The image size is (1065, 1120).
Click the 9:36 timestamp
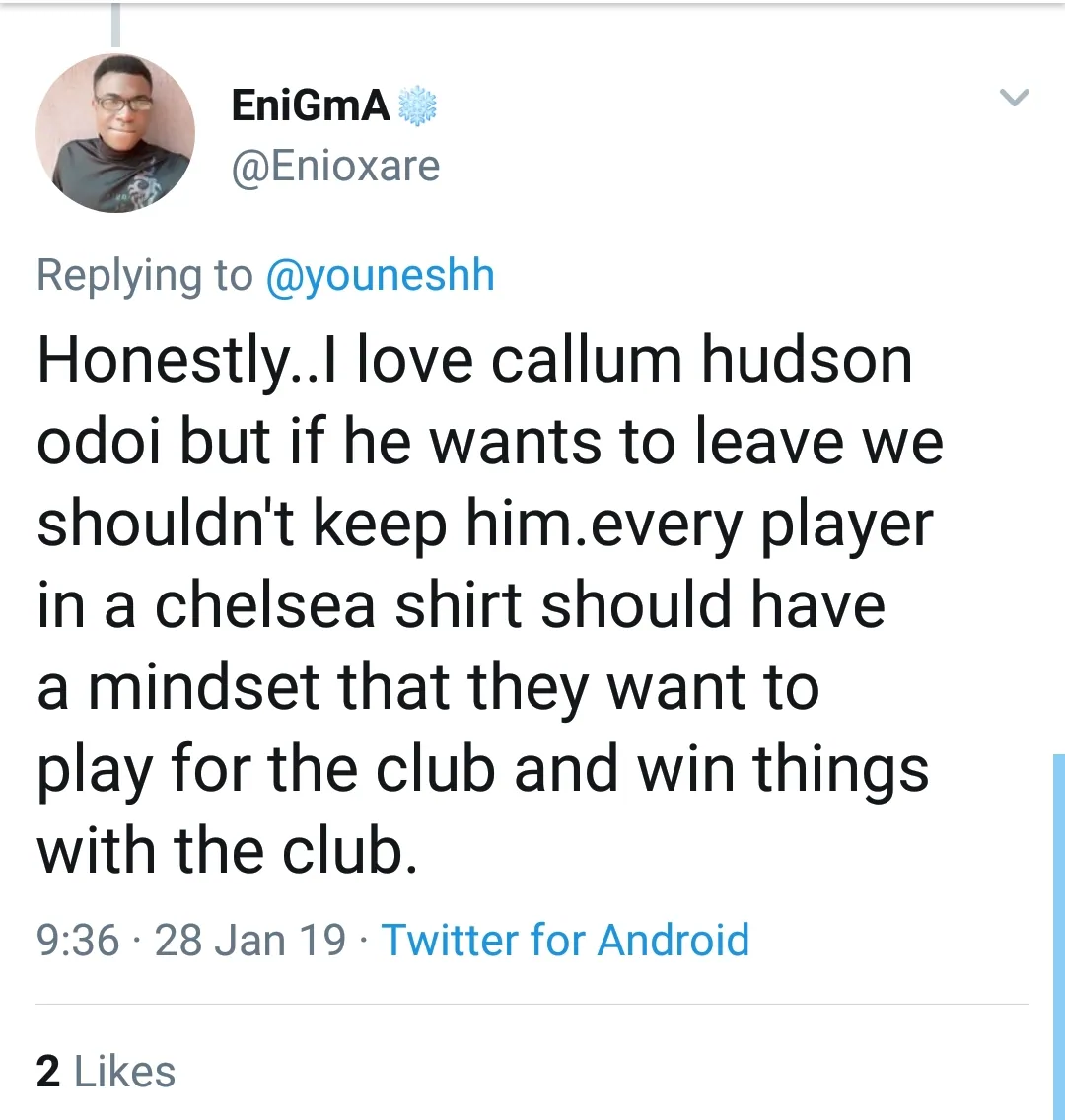[x=77, y=940]
